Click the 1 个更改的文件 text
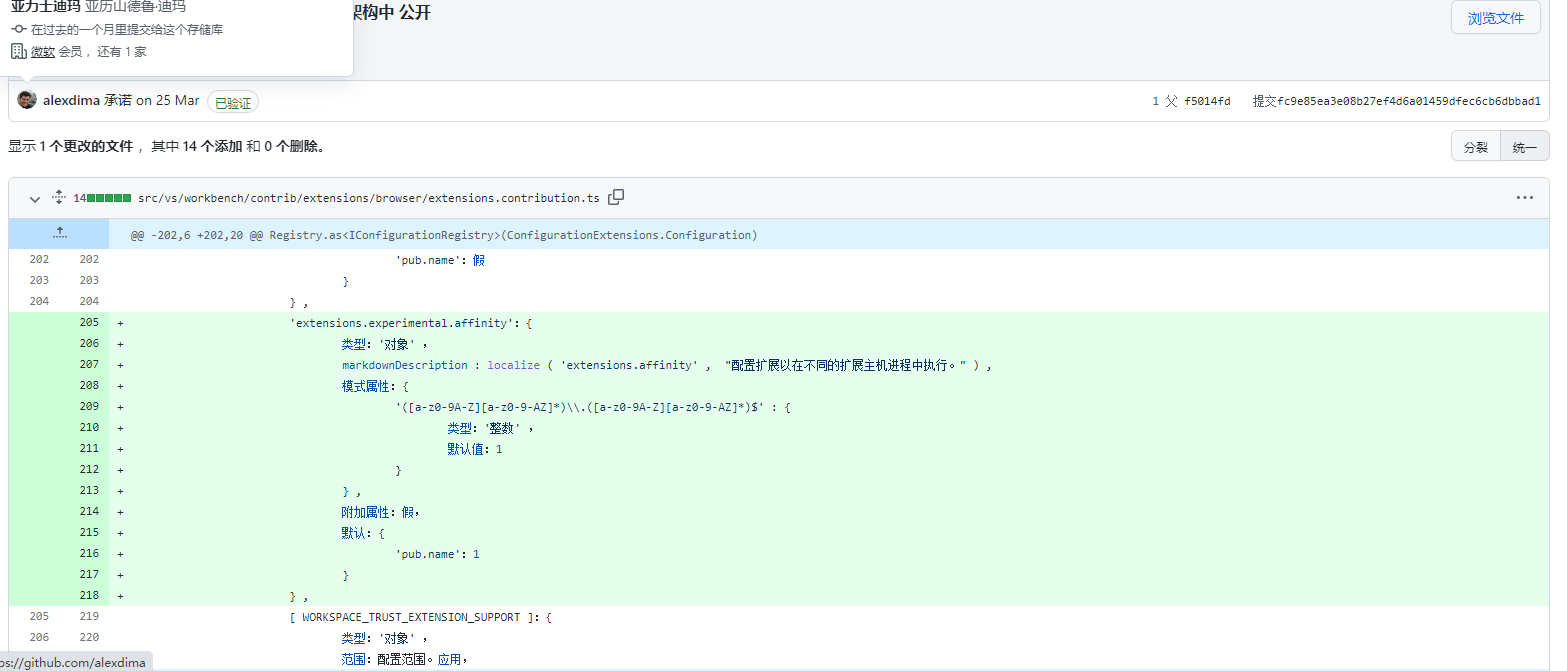 [86, 146]
